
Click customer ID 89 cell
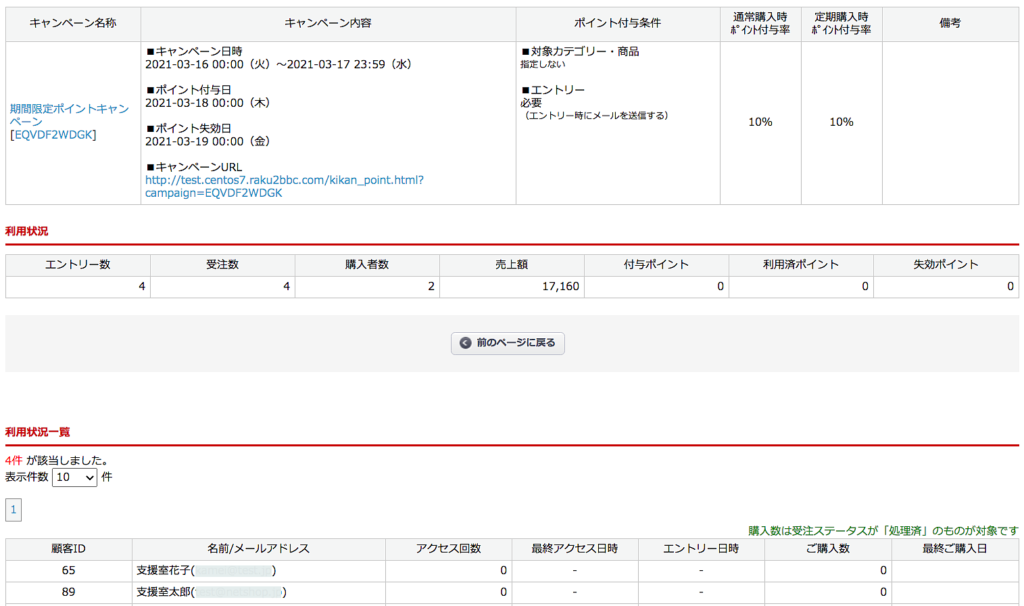(x=68, y=591)
